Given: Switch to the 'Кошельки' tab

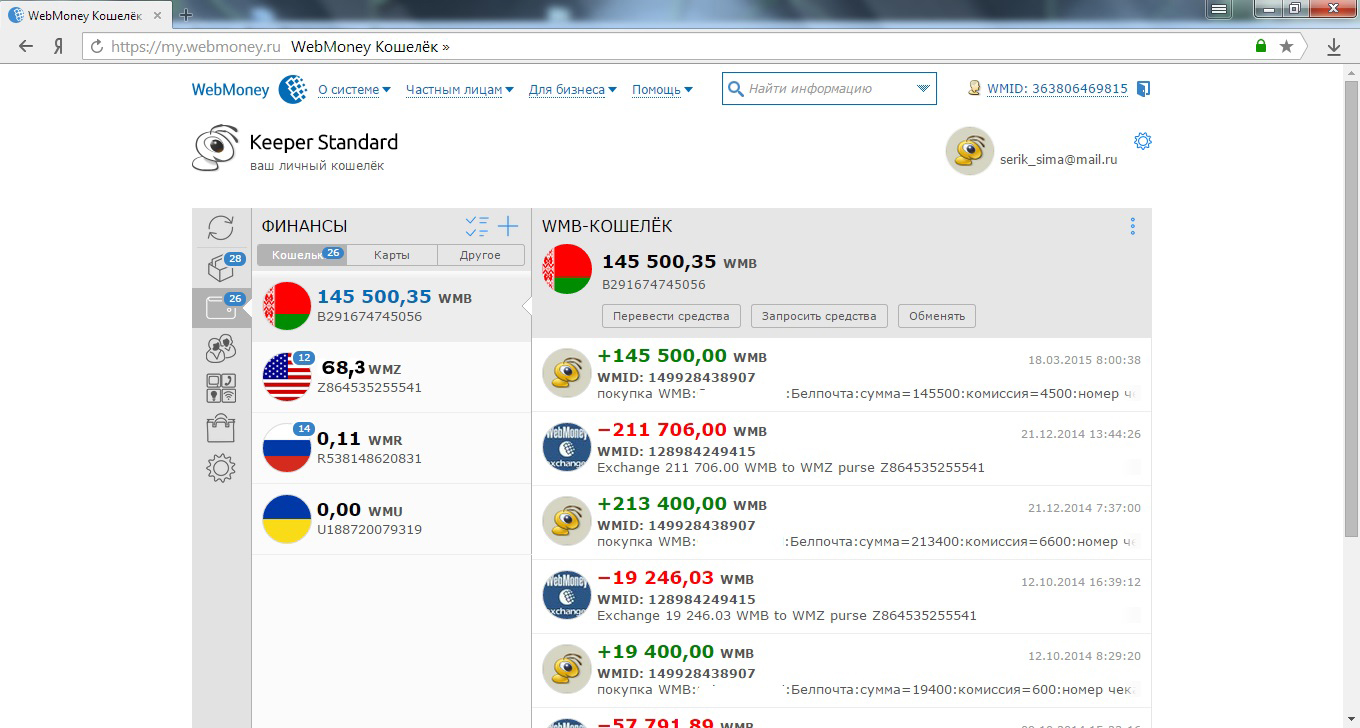Looking at the screenshot, I should [302, 255].
